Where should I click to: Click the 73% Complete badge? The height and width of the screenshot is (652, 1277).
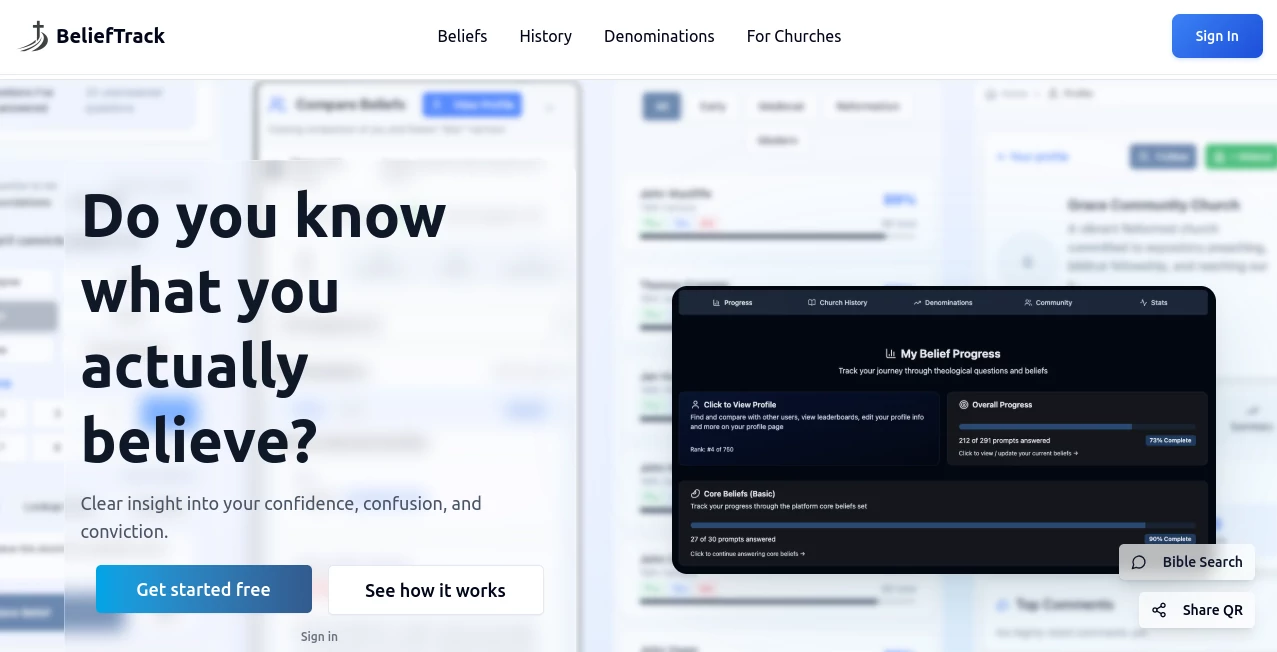point(1170,441)
